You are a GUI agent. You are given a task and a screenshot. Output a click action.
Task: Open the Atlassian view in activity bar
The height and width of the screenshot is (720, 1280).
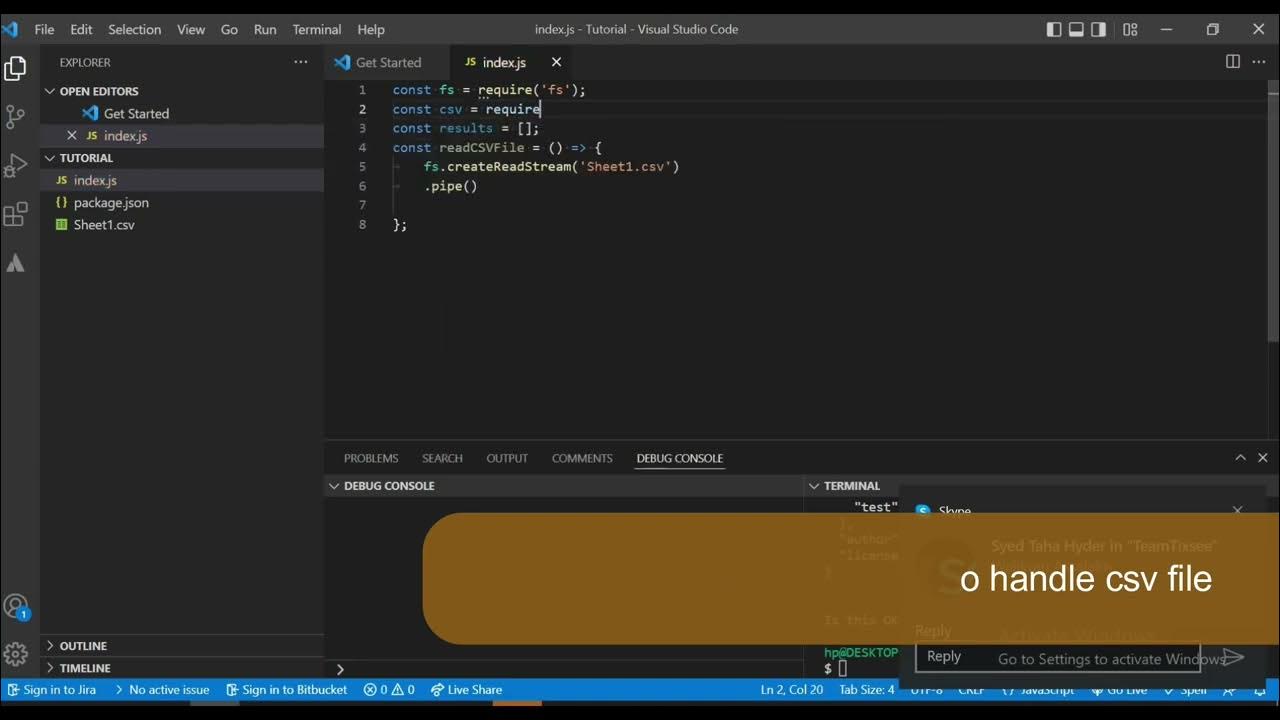point(15,263)
